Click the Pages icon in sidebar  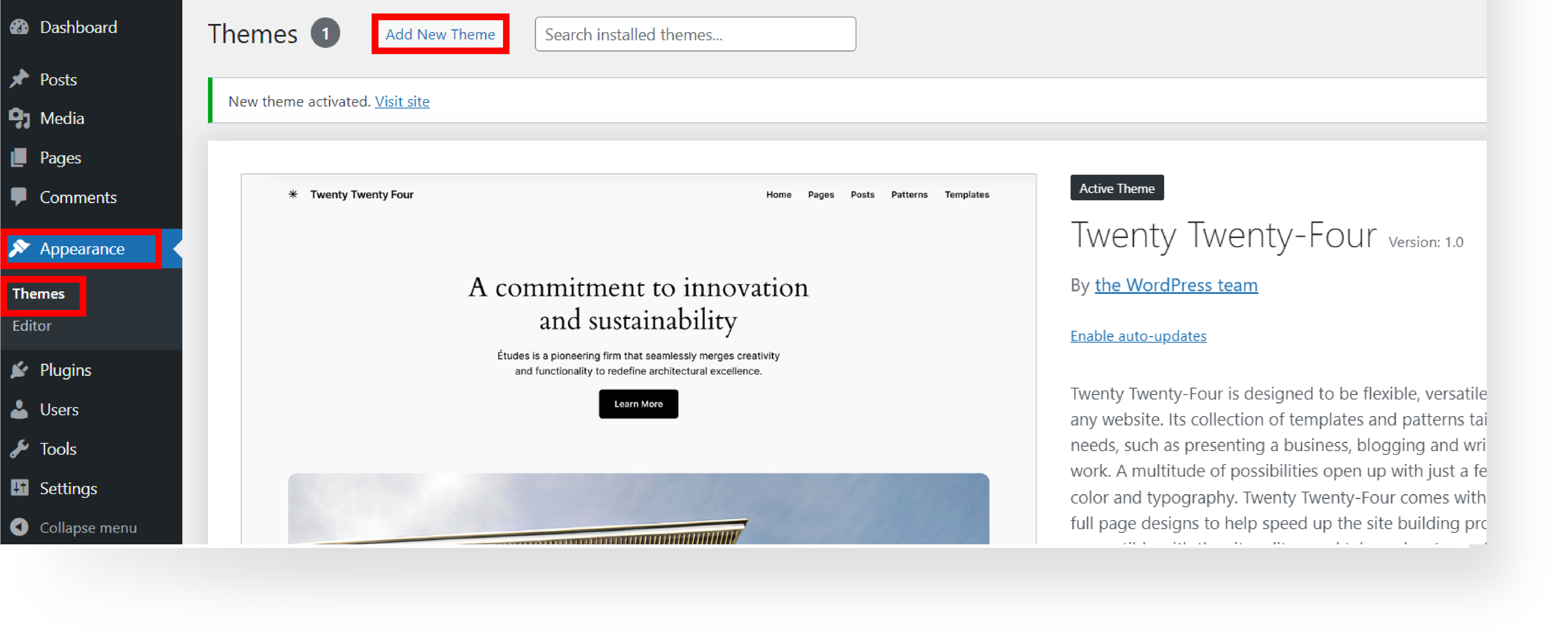(x=19, y=157)
